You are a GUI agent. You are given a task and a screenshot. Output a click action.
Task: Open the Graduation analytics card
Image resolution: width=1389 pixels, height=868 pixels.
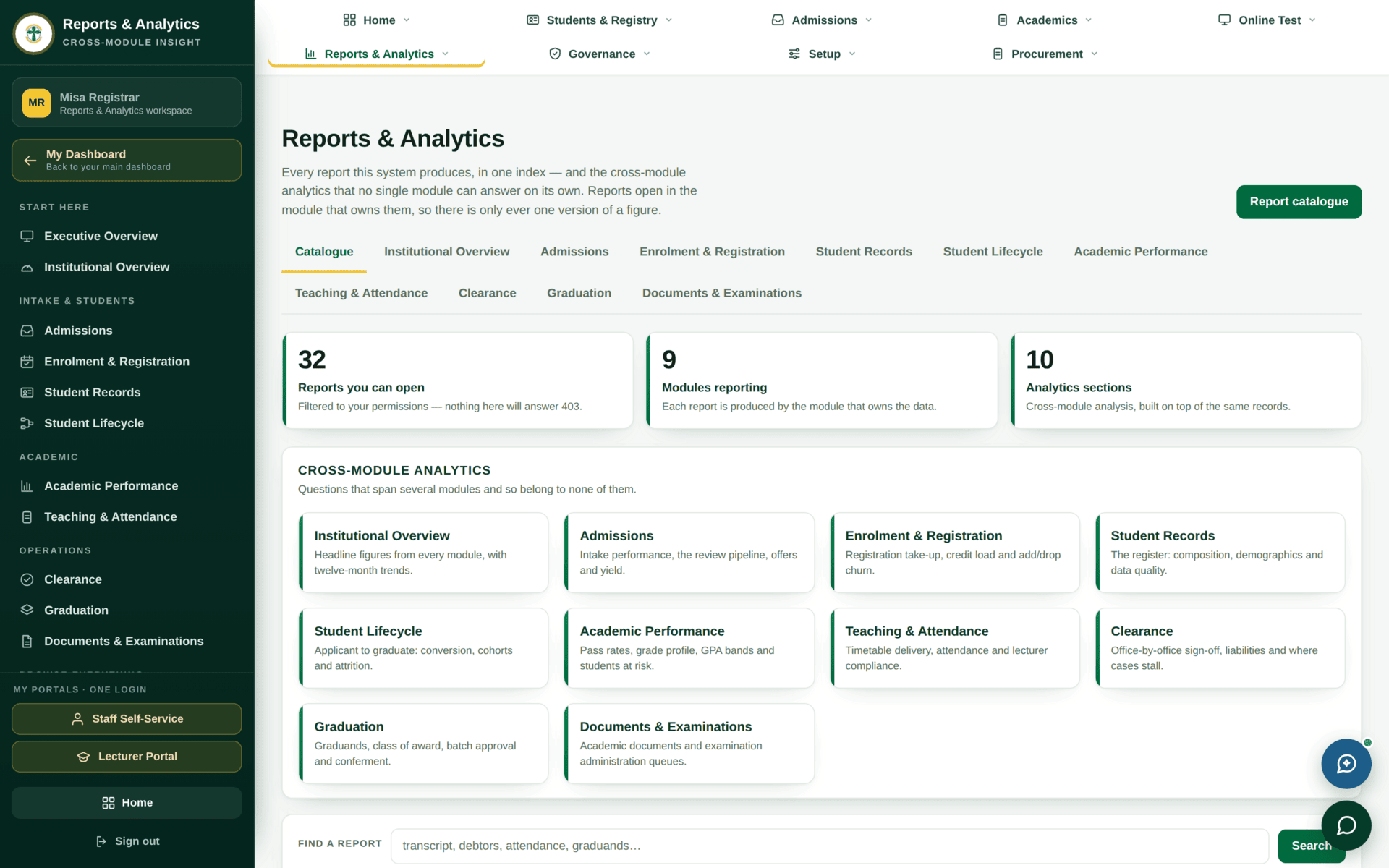click(x=423, y=744)
